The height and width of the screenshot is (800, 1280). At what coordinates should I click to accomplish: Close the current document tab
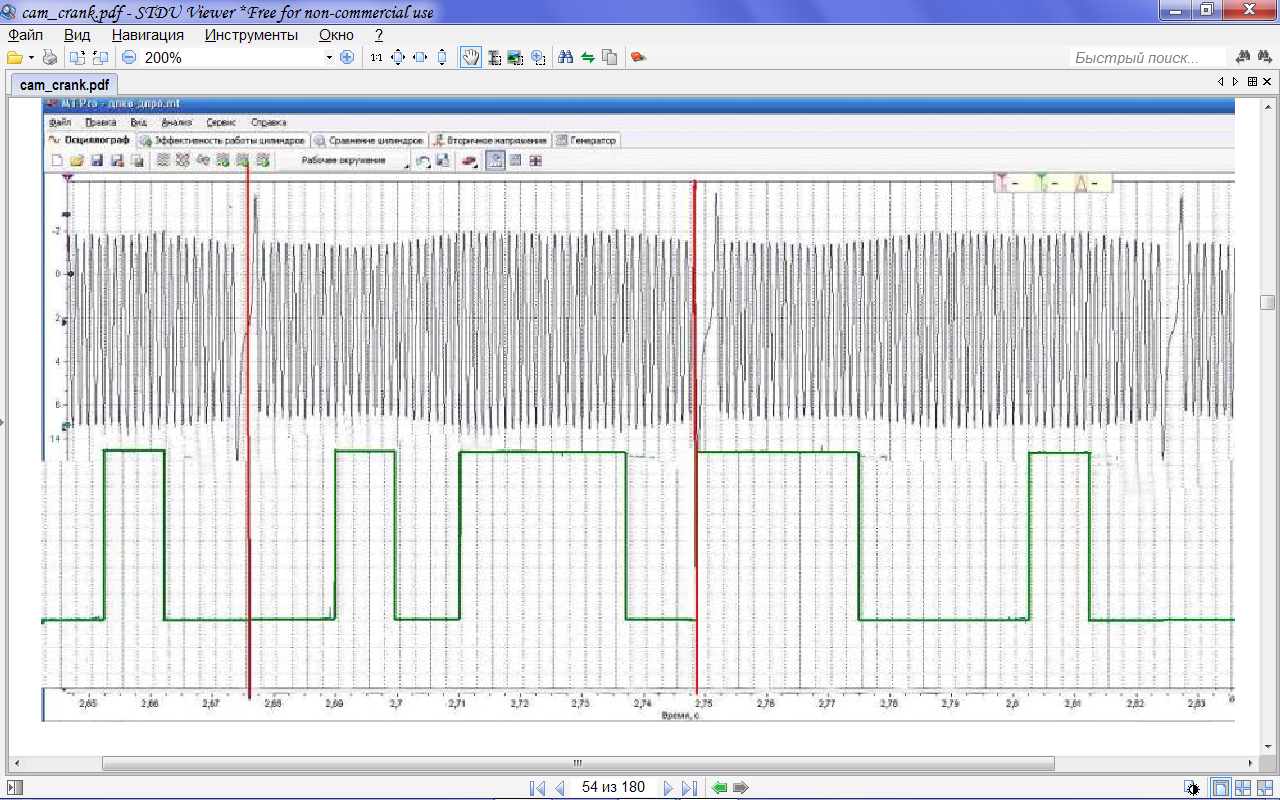tap(1267, 82)
